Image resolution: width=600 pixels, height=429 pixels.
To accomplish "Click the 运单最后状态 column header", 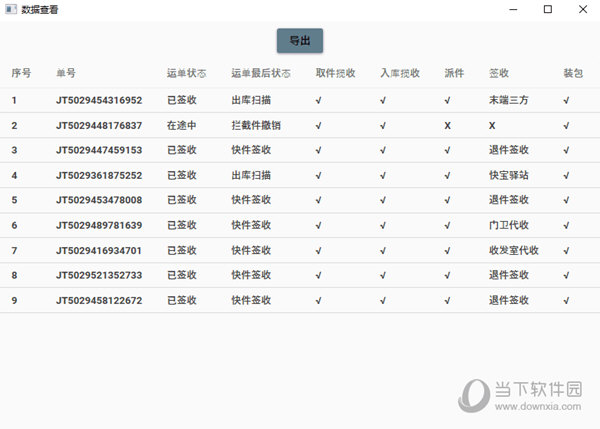I will 261,73.
